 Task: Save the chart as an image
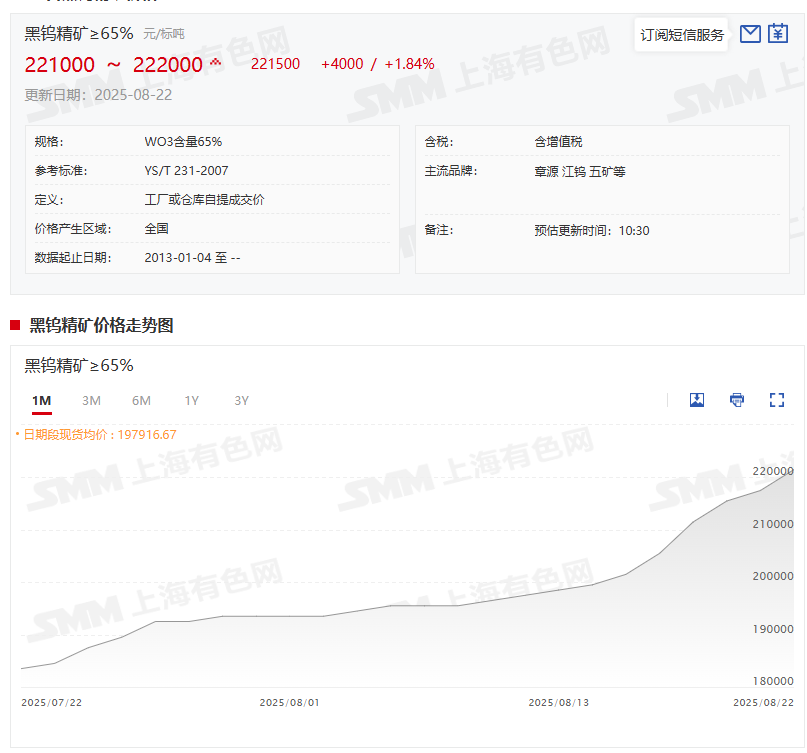pyautogui.click(x=697, y=400)
